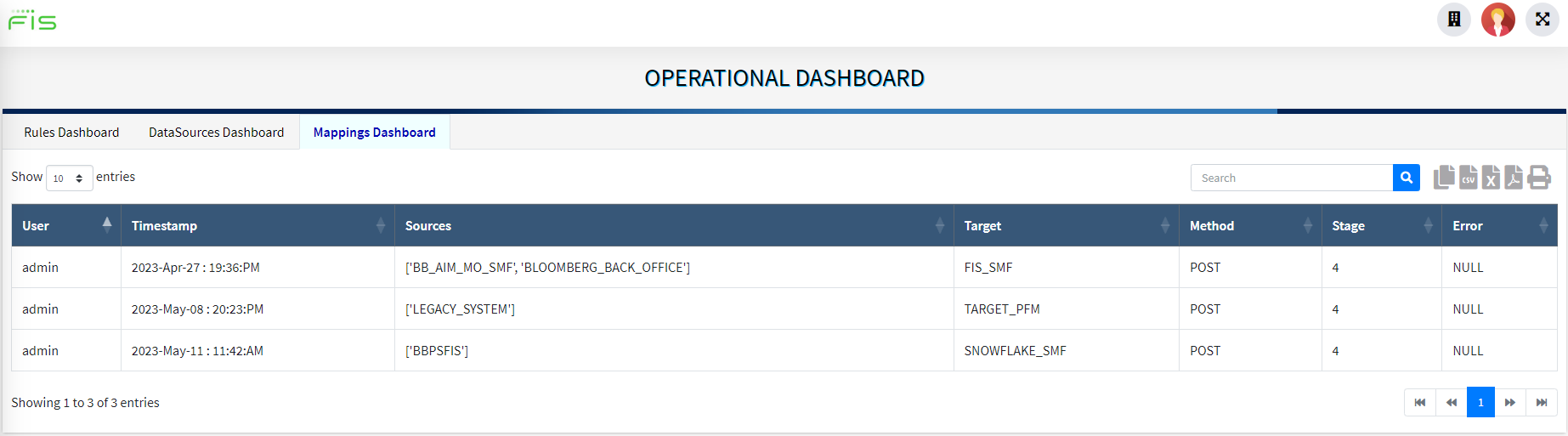Image resolution: width=1568 pixels, height=436 pixels.
Task: Sort the table by Timestamp column
Action: click(x=258, y=226)
